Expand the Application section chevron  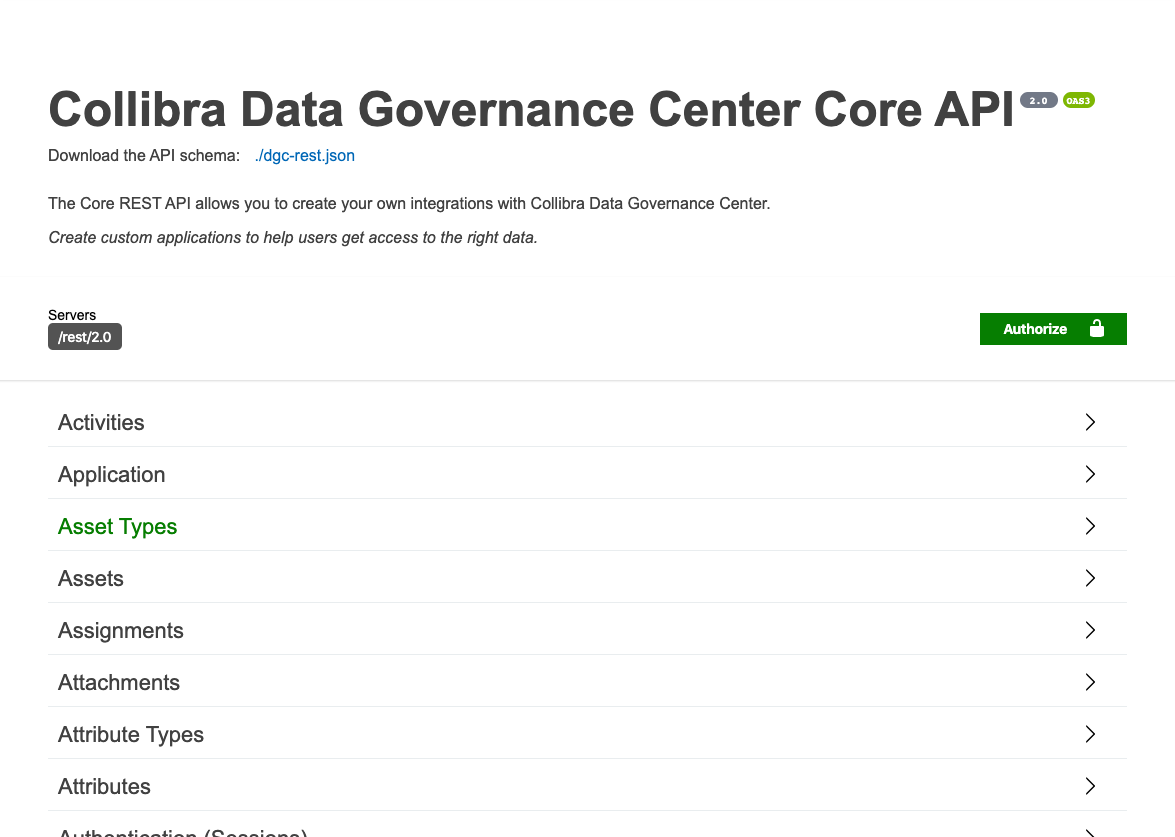tap(1090, 474)
